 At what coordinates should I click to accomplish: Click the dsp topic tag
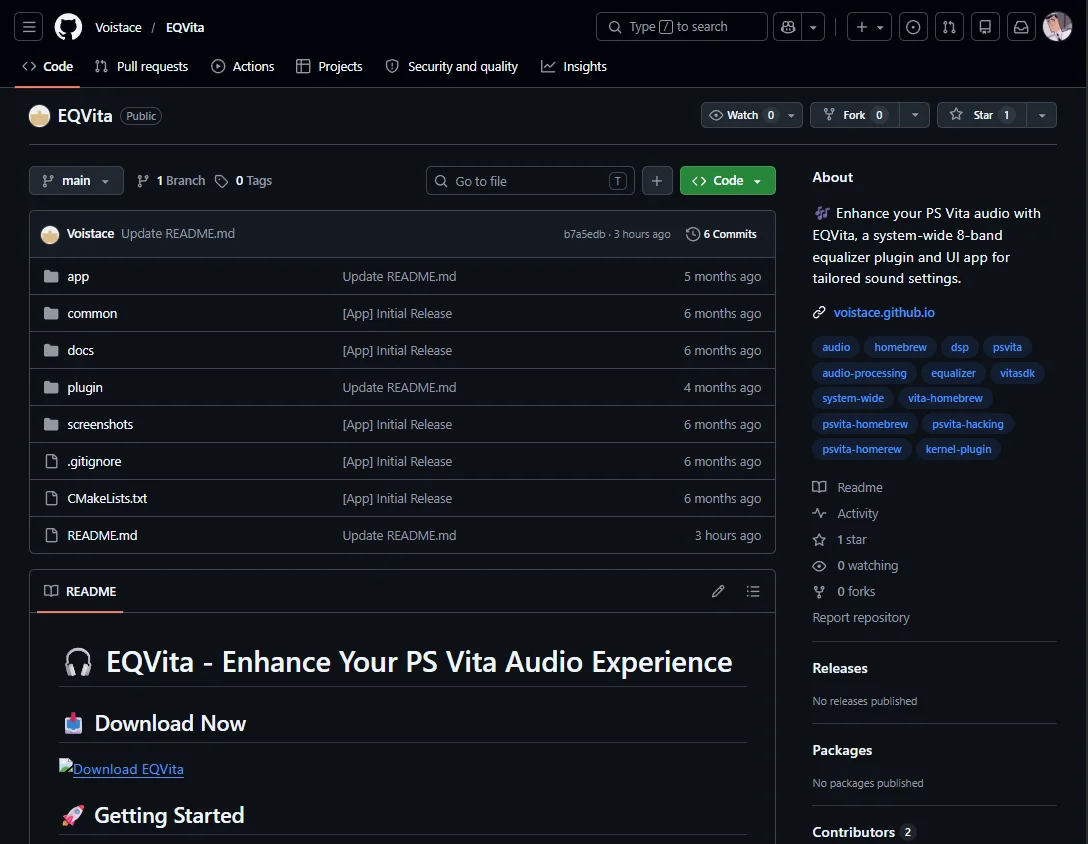[x=960, y=347]
